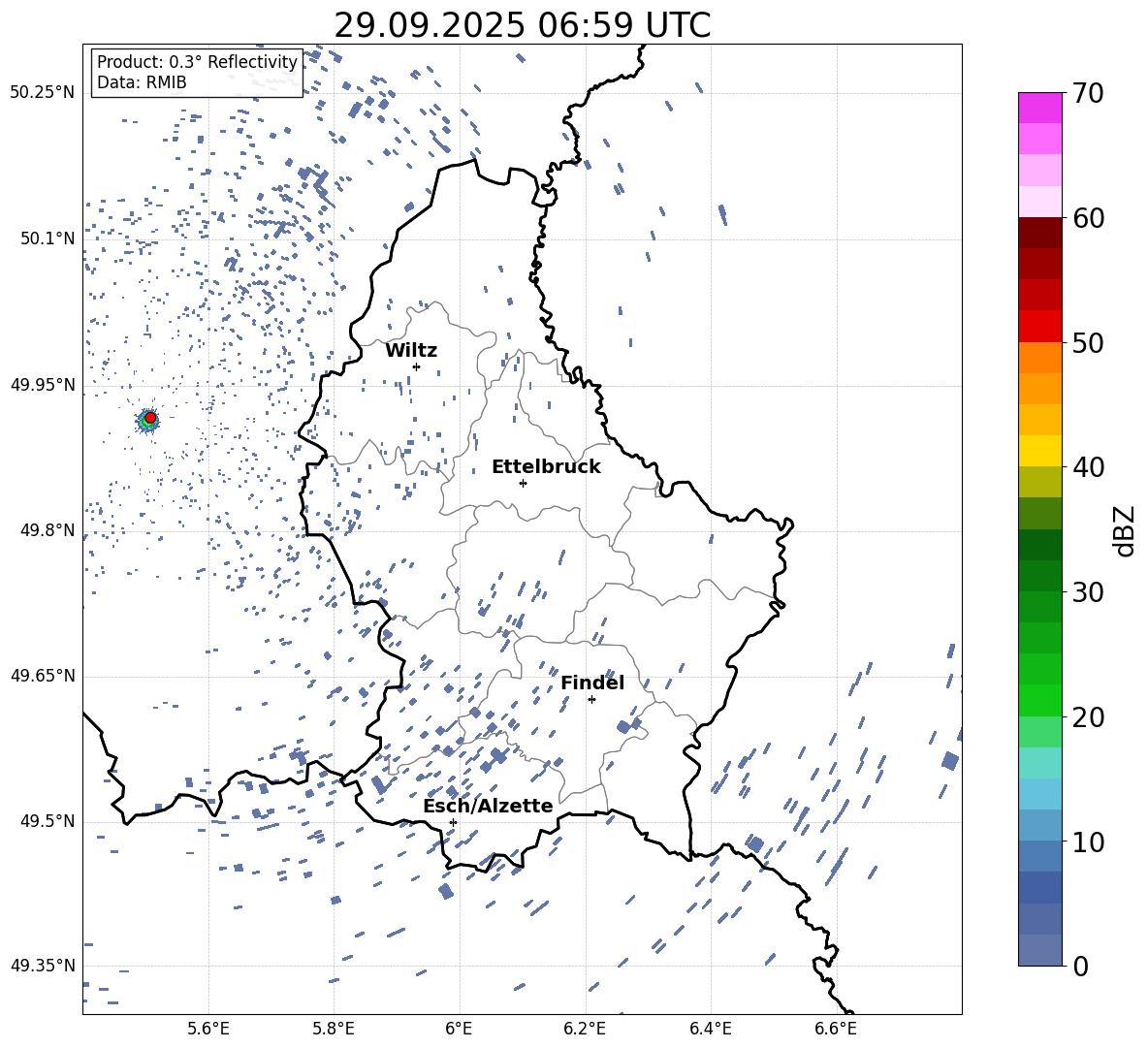1148x1048 pixels.
Task: Click the 'Data: RMIB' text
Action: (142, 82)
